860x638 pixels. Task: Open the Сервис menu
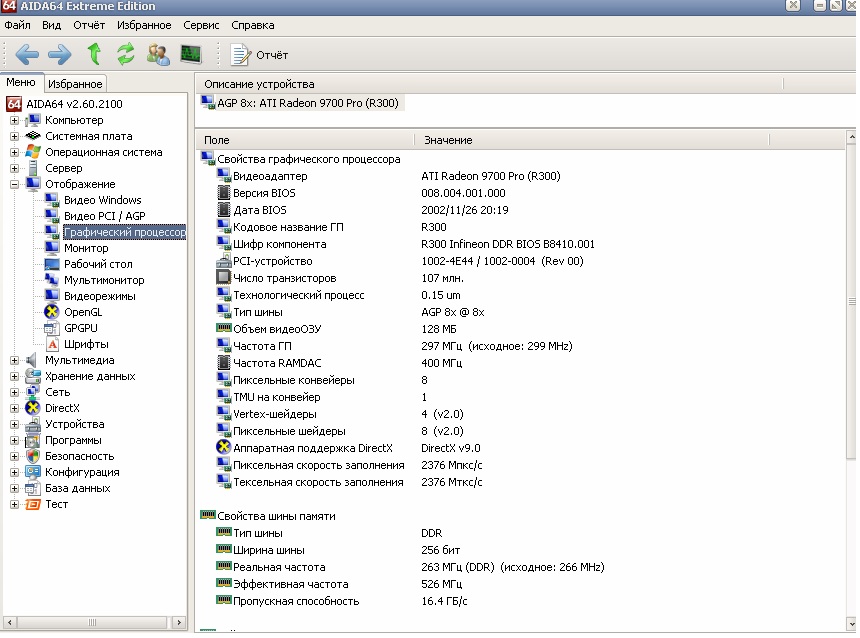pos(201,25)
